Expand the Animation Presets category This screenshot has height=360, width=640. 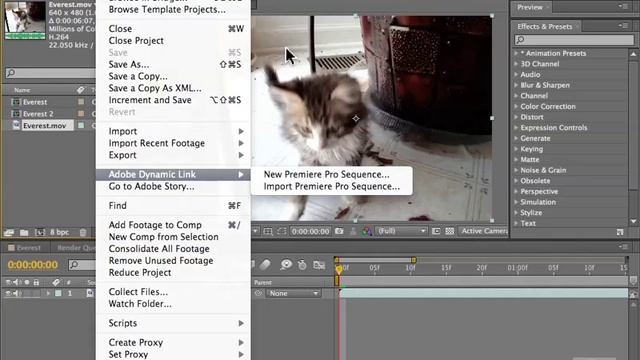pyautogui.click(x=516, y=53)
